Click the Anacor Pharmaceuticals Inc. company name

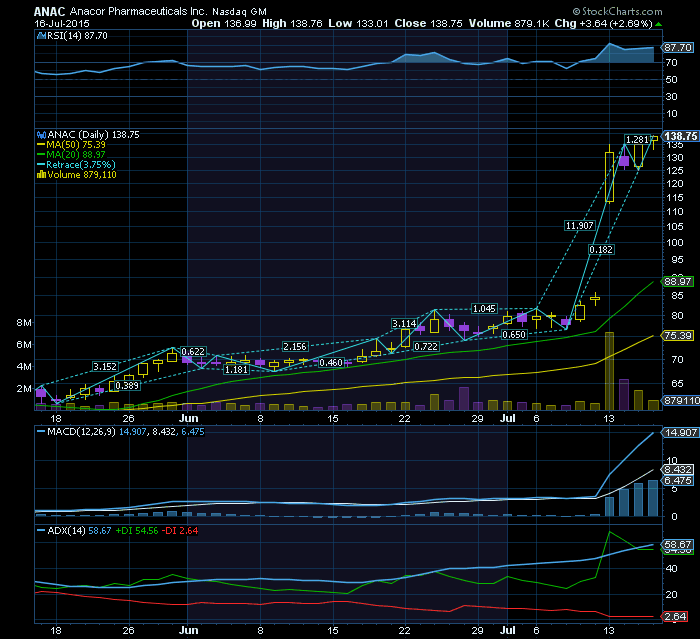pos(138,12)
